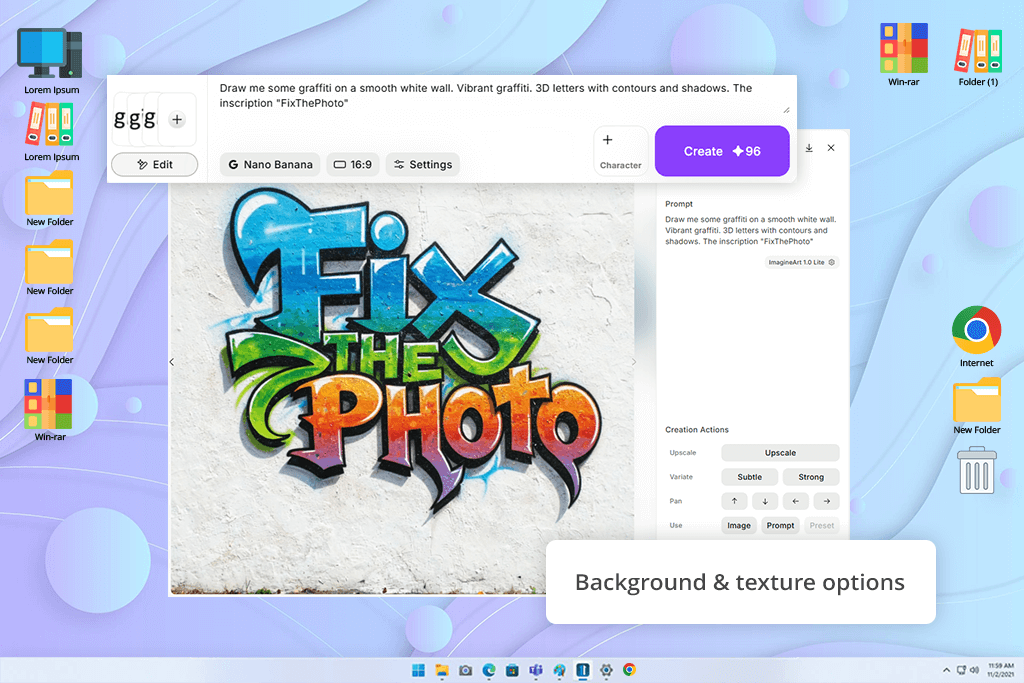Go to the previous image with left chevron

pyautogui.click(x=172, y=362)
